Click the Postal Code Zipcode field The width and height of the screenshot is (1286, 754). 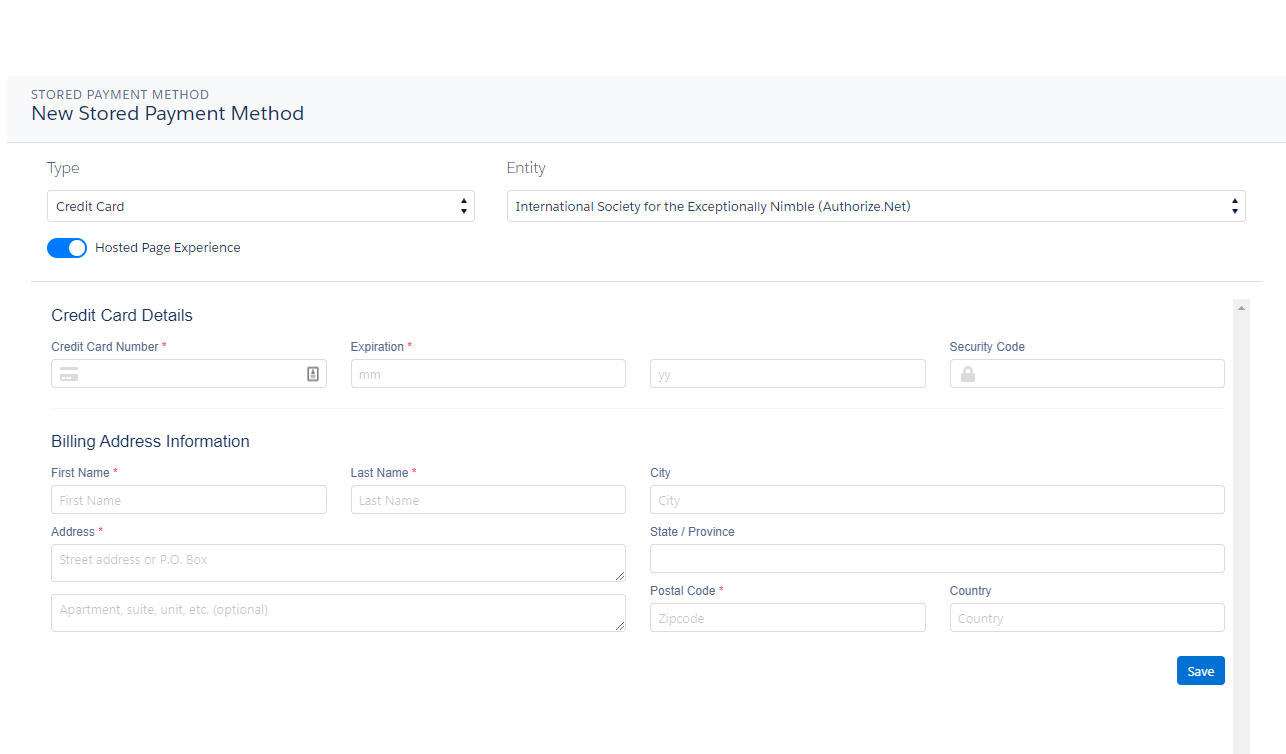(x=787, y=618)
